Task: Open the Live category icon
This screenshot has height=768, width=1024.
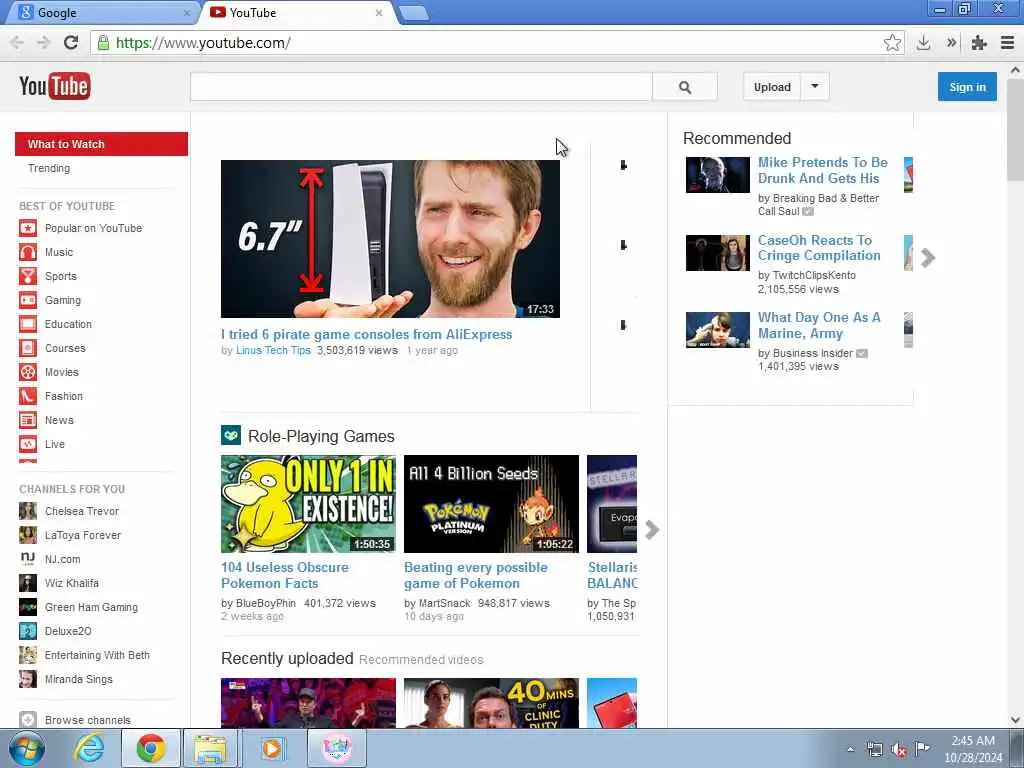Action: coord(27,444)
